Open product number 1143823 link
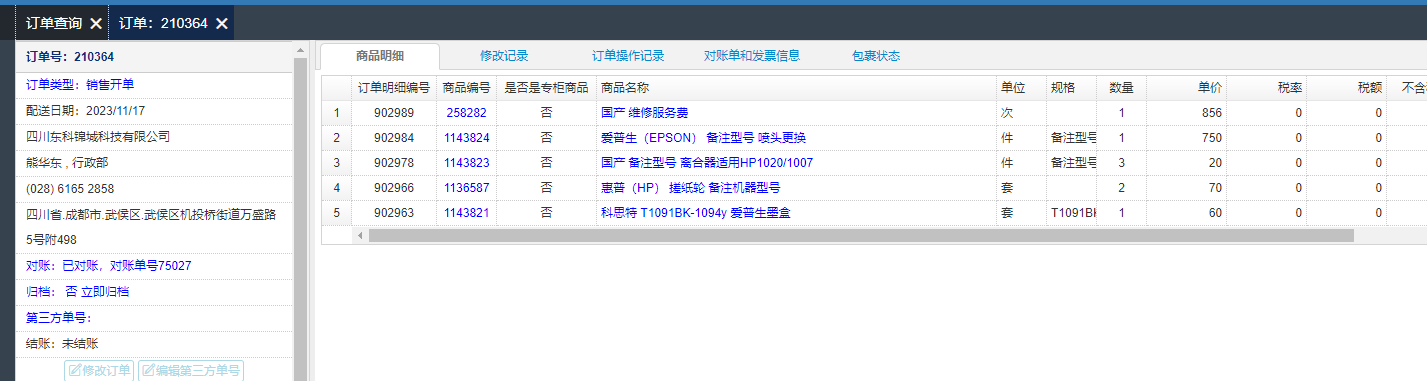Screen dimensions: 1427x381 [466, 163]
